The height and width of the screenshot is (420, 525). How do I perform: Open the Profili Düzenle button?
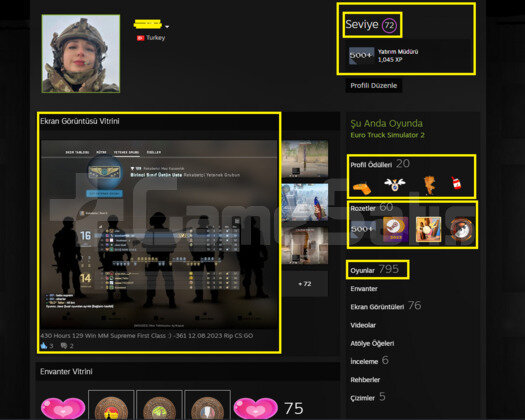pos(374,85)
